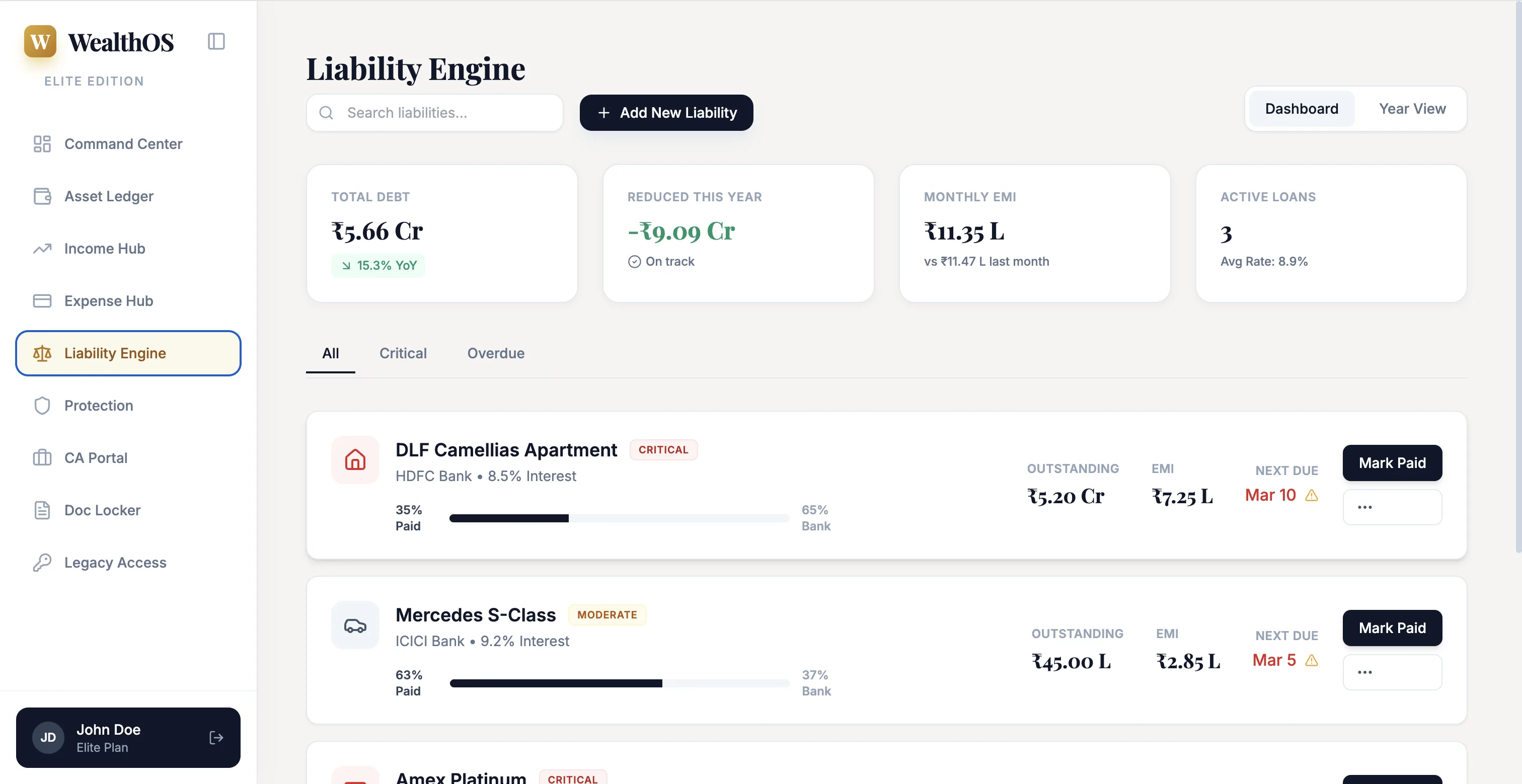Open Command Center in the sidebar
This screenshot has height=784, width=1522.
[128, 143]
